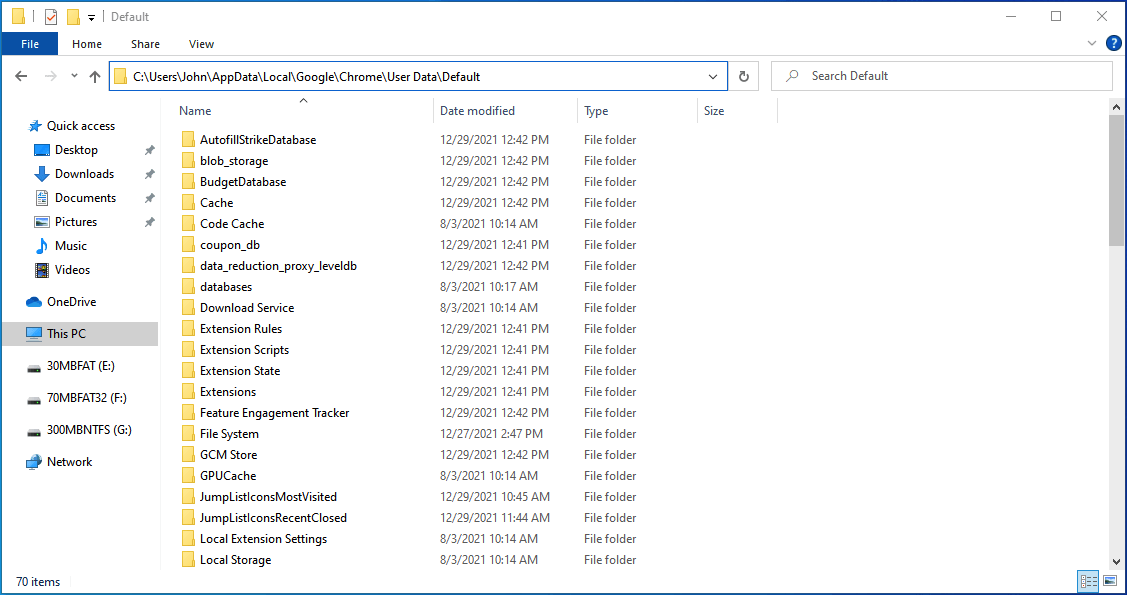Refresh the current folder view
Screen dimensions: 1127x595
point(743,76)
